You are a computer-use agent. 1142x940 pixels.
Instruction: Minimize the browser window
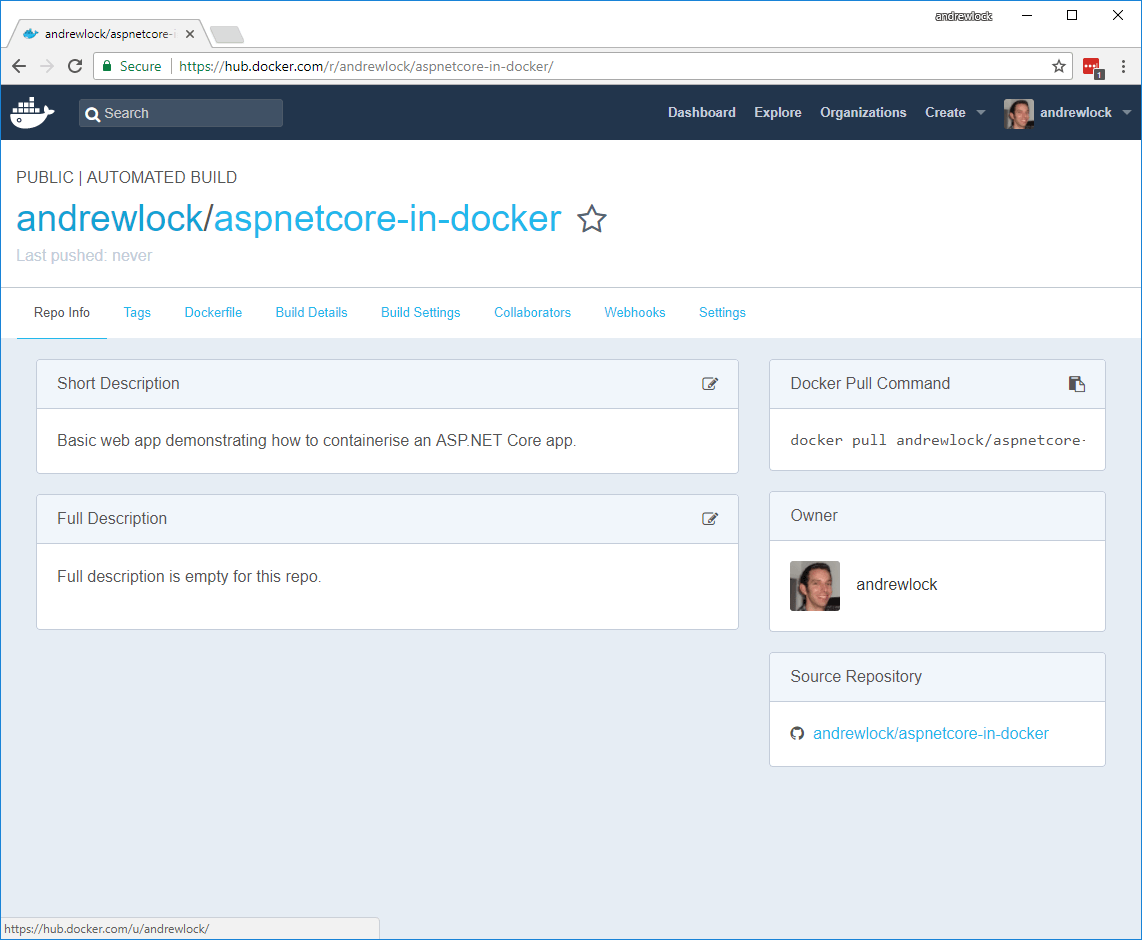pyautogui.click(x=1027, y=15)
